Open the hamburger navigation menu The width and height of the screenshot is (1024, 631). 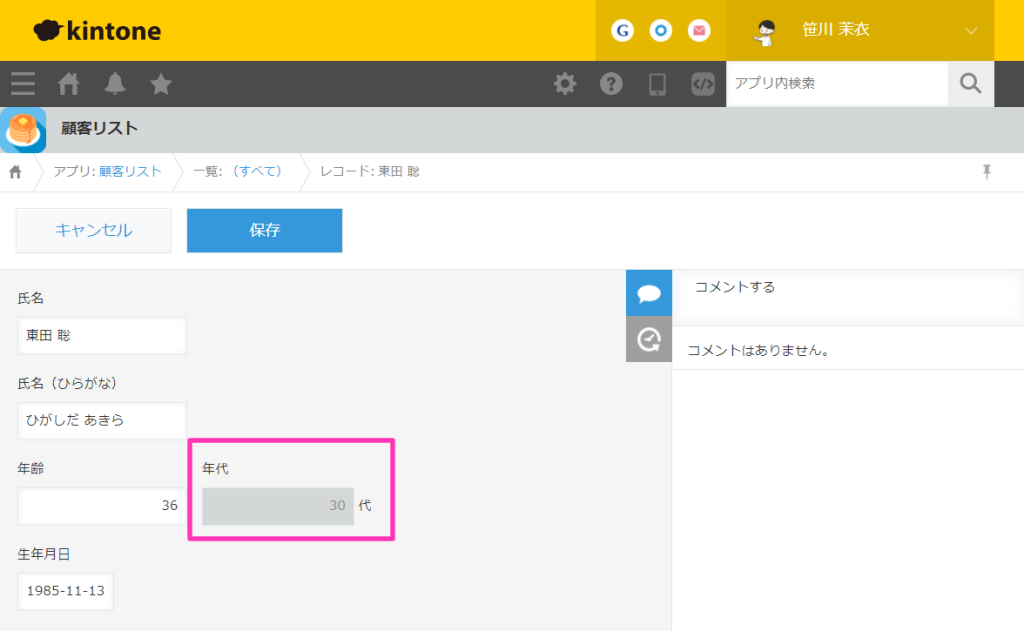point(23,84)
